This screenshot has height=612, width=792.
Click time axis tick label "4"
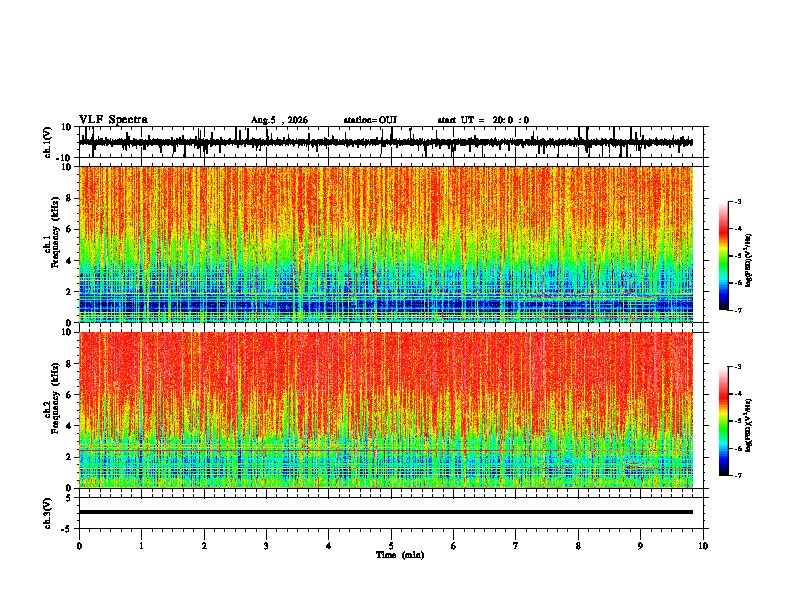pos(329,546)
